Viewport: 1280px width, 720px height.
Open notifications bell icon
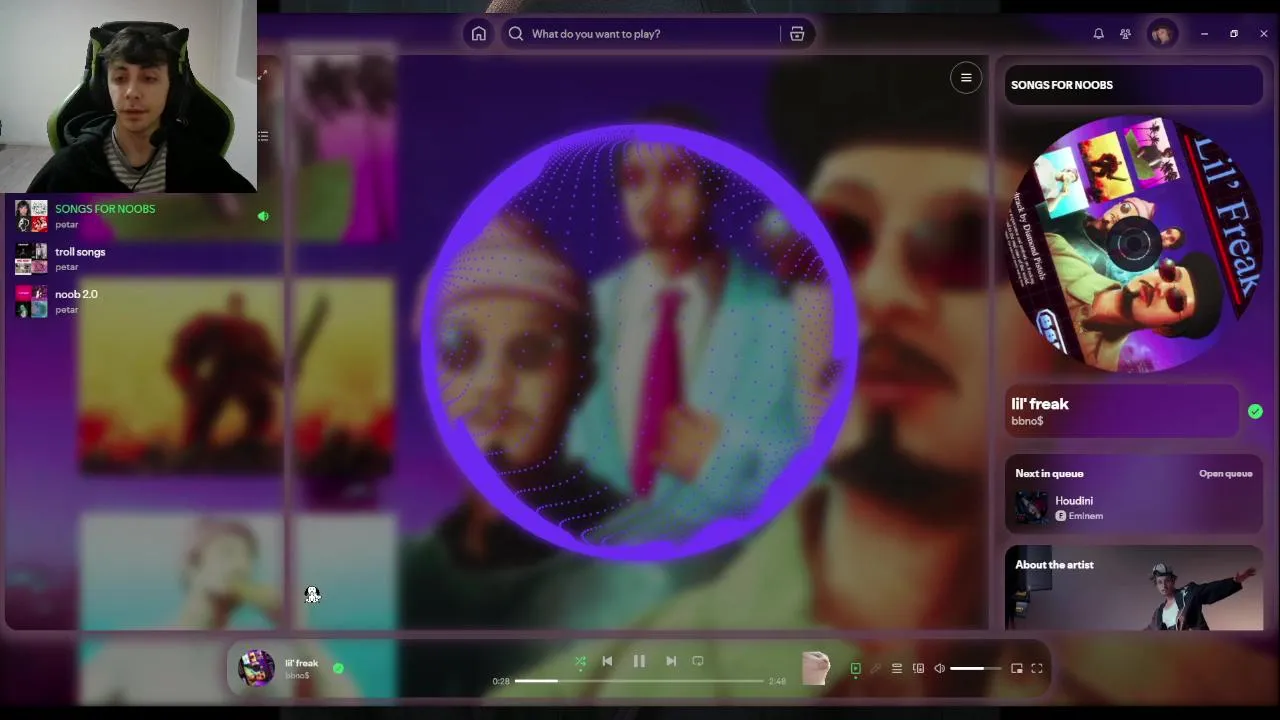tap(1098, 34)
